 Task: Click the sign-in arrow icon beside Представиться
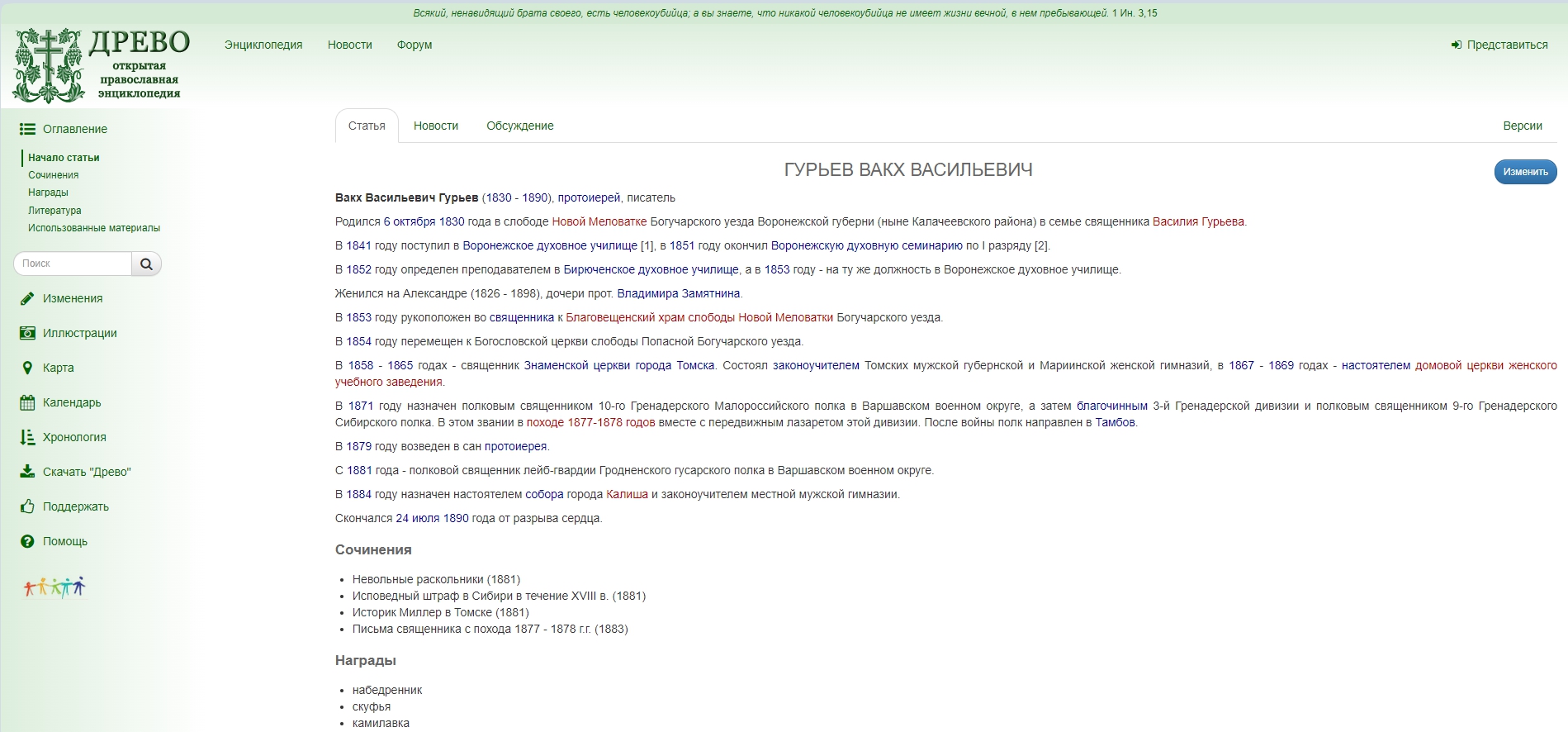1457,45
